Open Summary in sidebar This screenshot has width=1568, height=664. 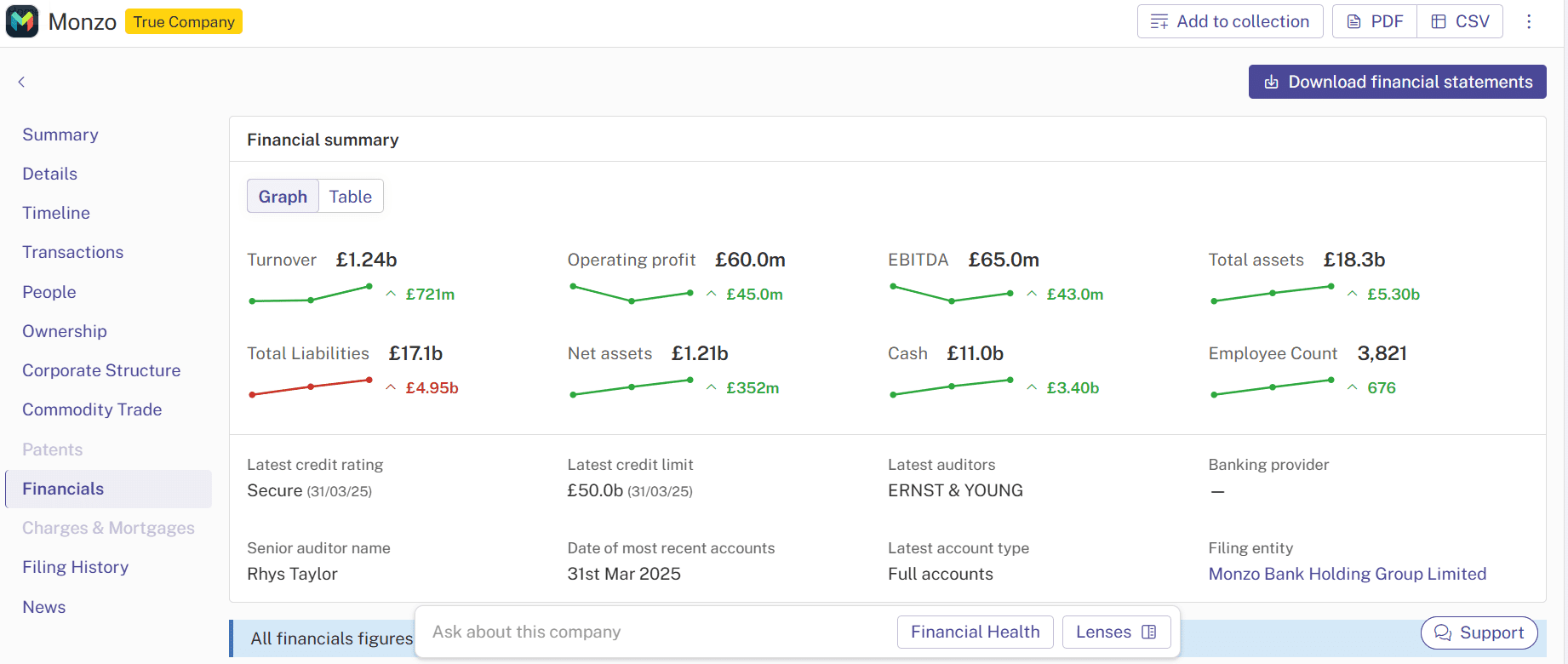tap(60, 135)
